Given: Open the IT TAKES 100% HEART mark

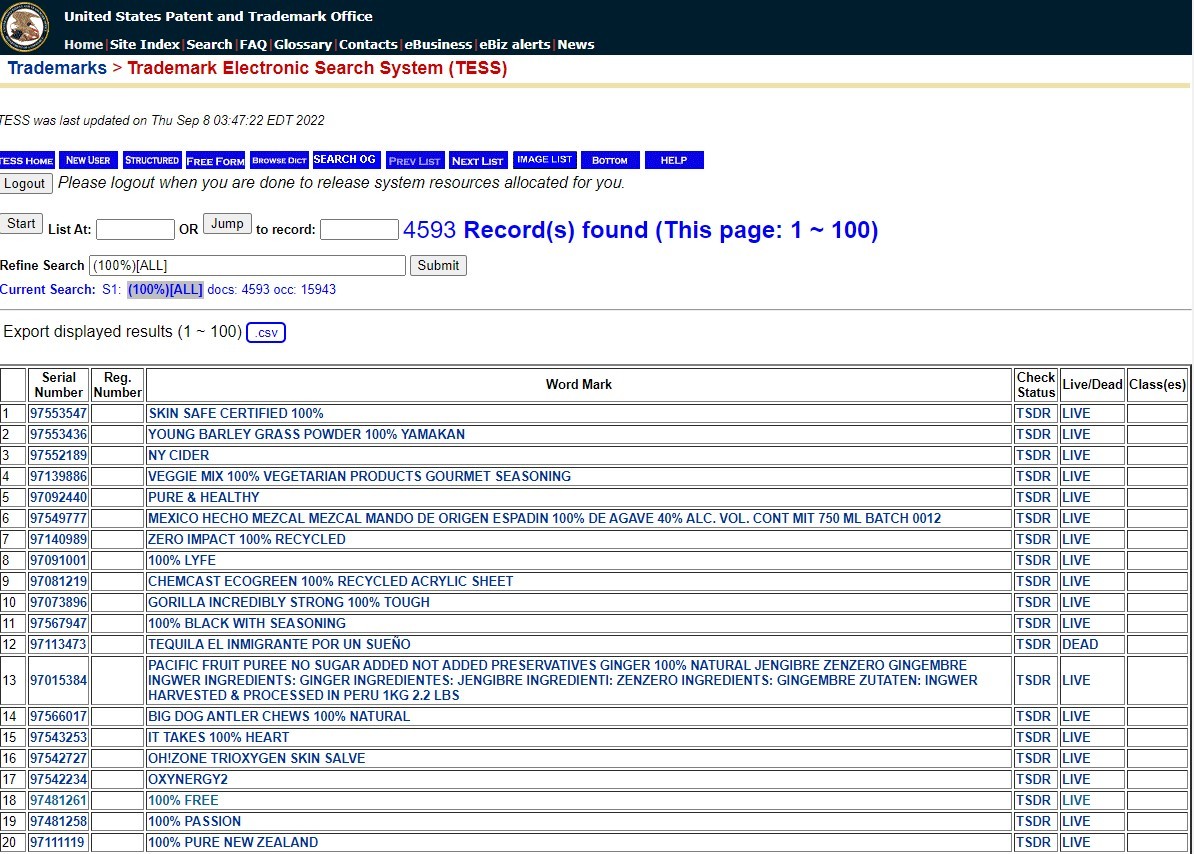Looking at the screenshot, I should (219, 737).
